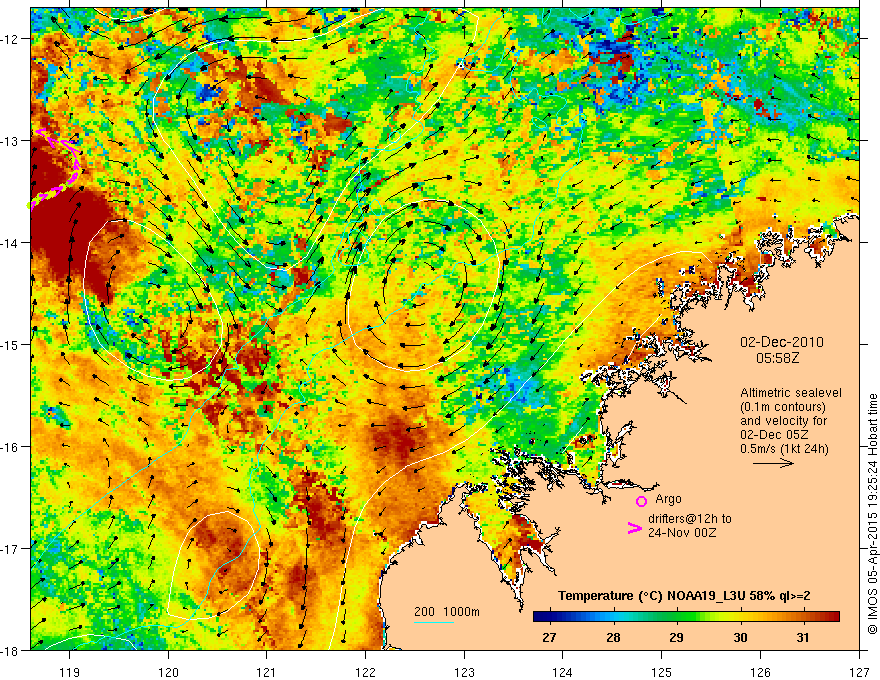Click the longitude axis label 124
The height and width of the screenshot is (680, 880).
point(563,672)
